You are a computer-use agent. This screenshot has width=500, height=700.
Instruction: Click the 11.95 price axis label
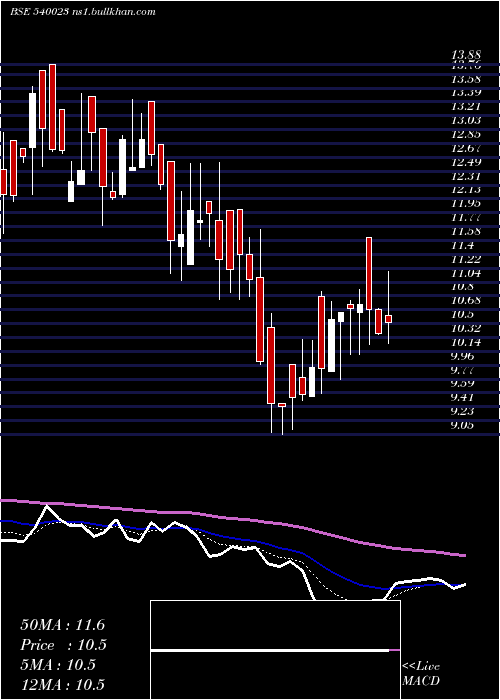pyautogui.click(x=466, y=204)
